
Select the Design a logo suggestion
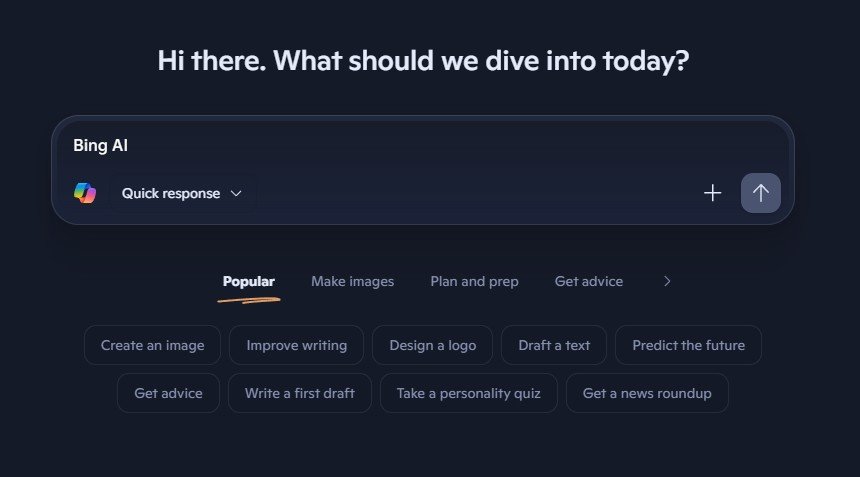click(432, 345)
